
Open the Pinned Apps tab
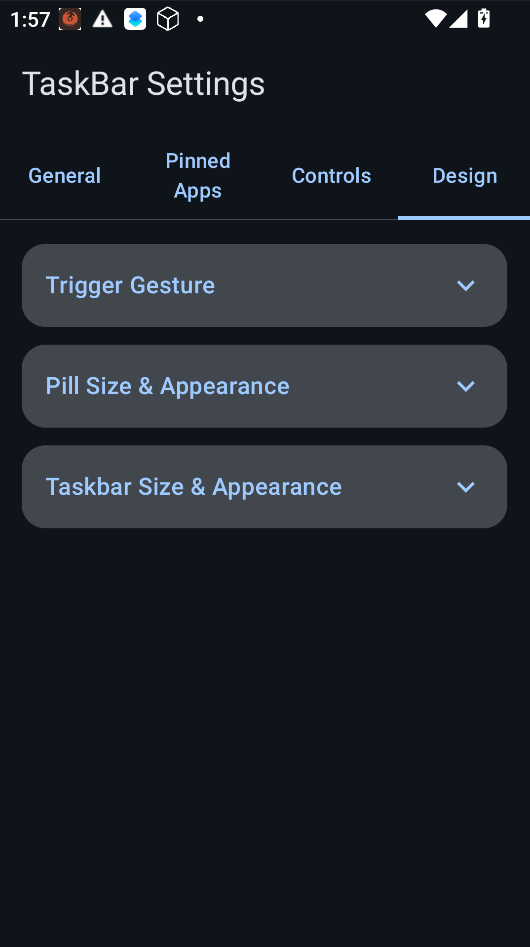(198, 176)
